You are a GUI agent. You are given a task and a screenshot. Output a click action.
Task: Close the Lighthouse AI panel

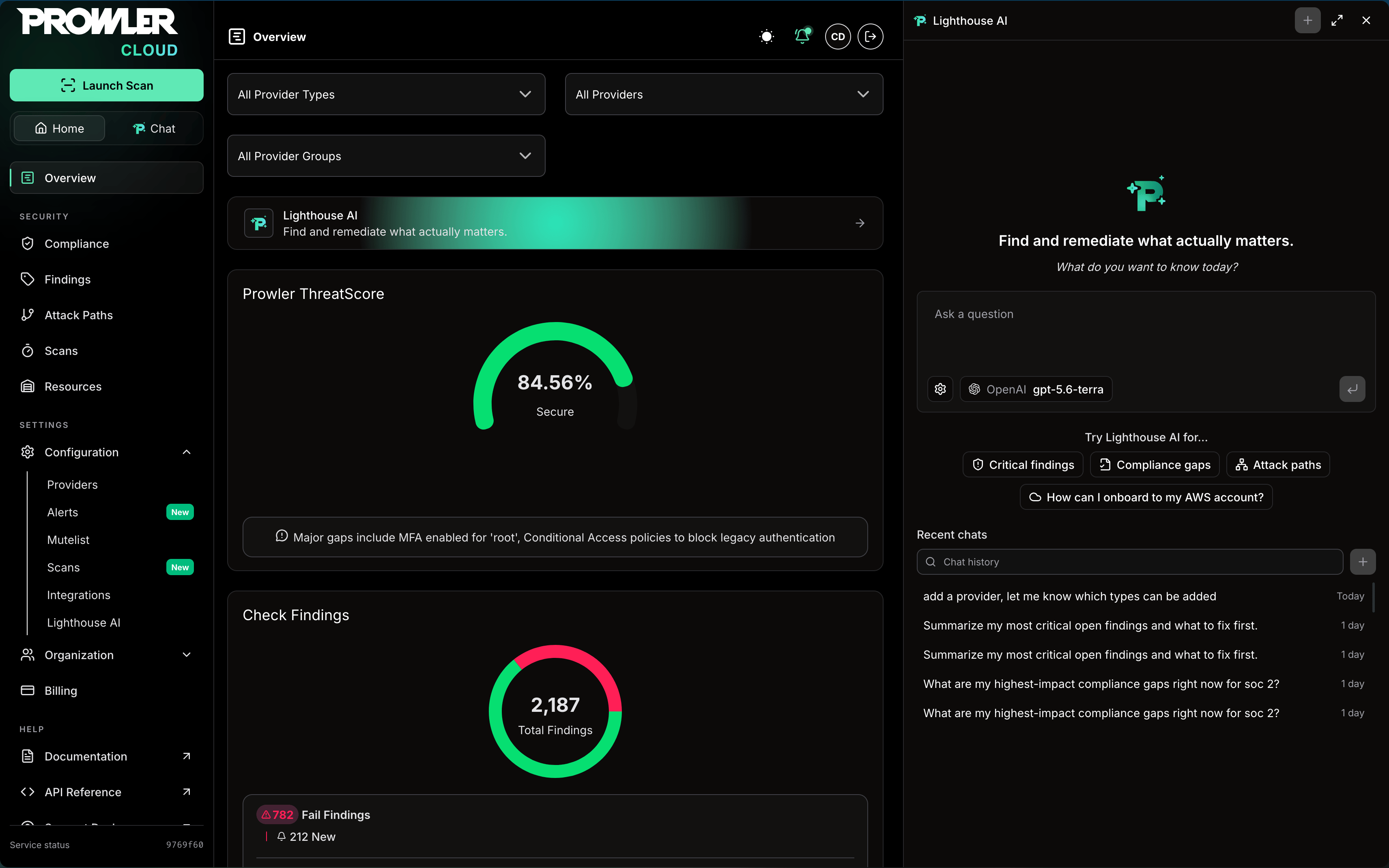click(1366, 21)
